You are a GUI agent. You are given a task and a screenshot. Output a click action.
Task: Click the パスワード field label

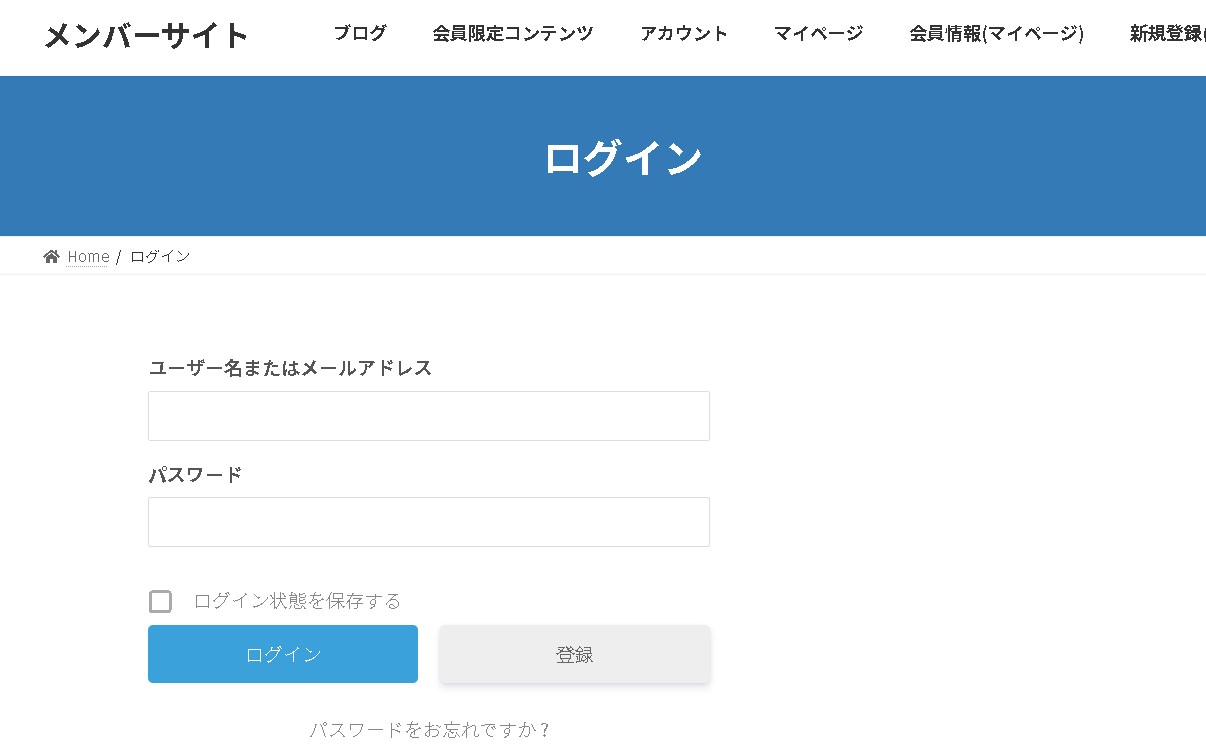click(x=194, y=474)
